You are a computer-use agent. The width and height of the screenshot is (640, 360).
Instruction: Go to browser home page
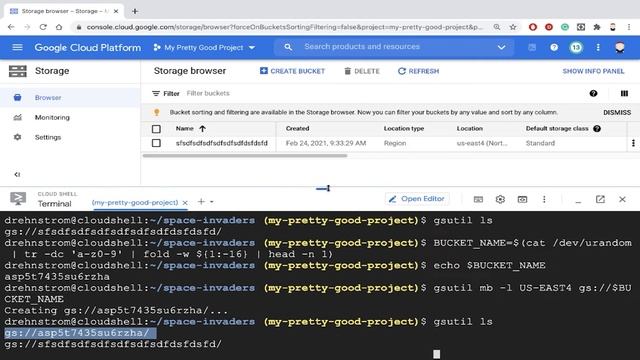point(59,27)
